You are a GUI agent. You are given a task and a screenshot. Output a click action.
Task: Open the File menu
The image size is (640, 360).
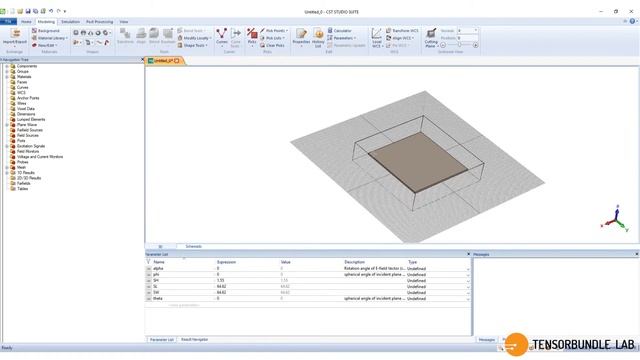point(8,22)
